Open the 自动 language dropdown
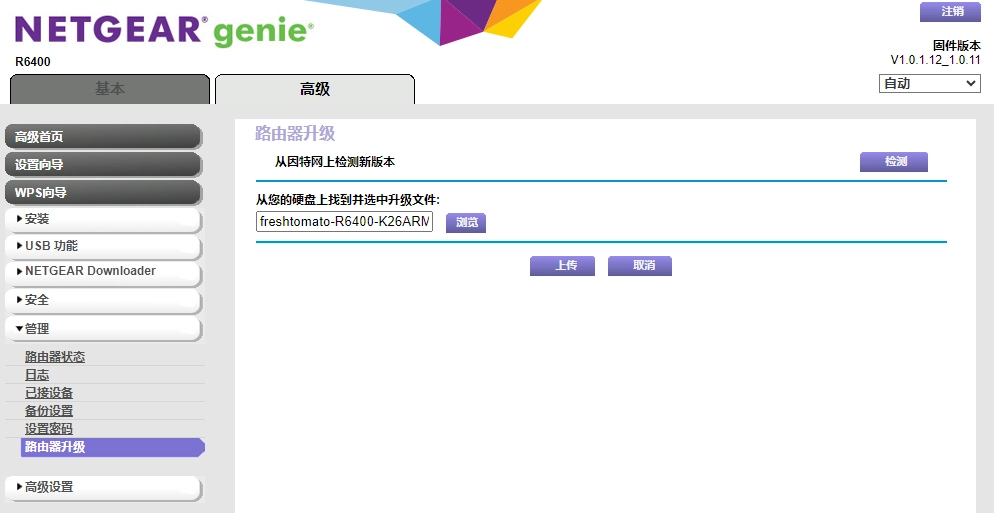The image size is (994, 513). click(x=929, y=83)
